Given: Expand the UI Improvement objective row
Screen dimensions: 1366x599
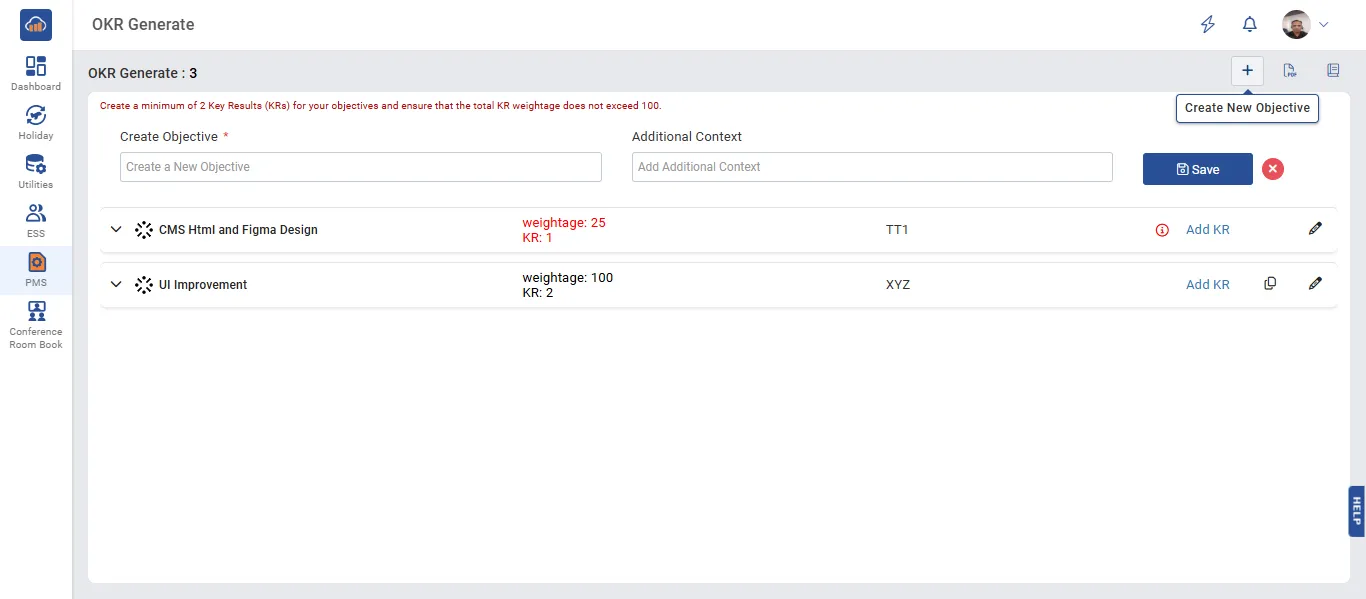Looking at the screenshot, I should pyautogui.click(x=116, y=284).
